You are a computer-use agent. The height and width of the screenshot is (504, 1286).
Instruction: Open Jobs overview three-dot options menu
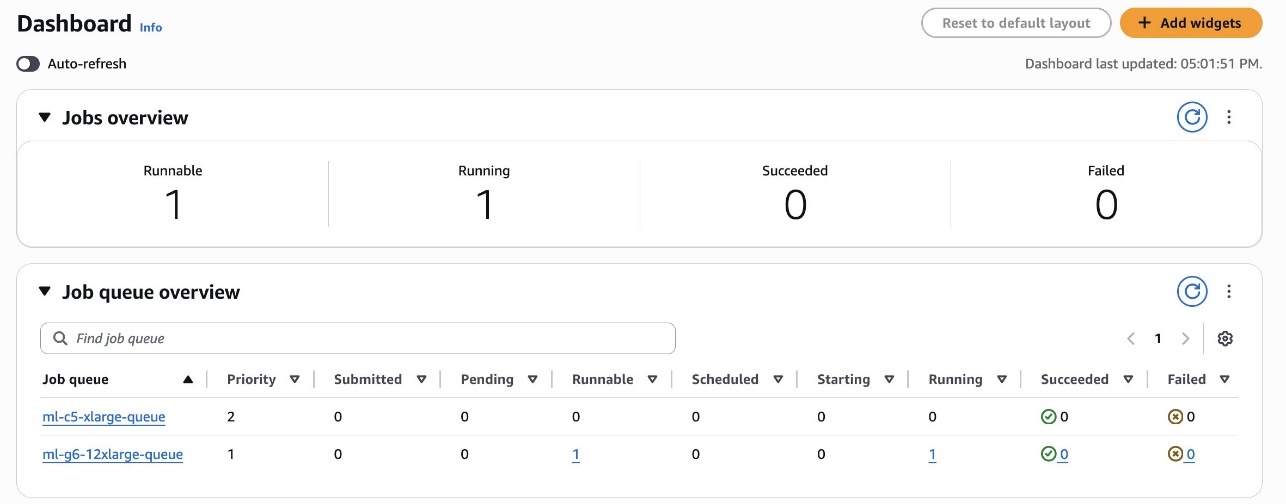point(1229,117)
